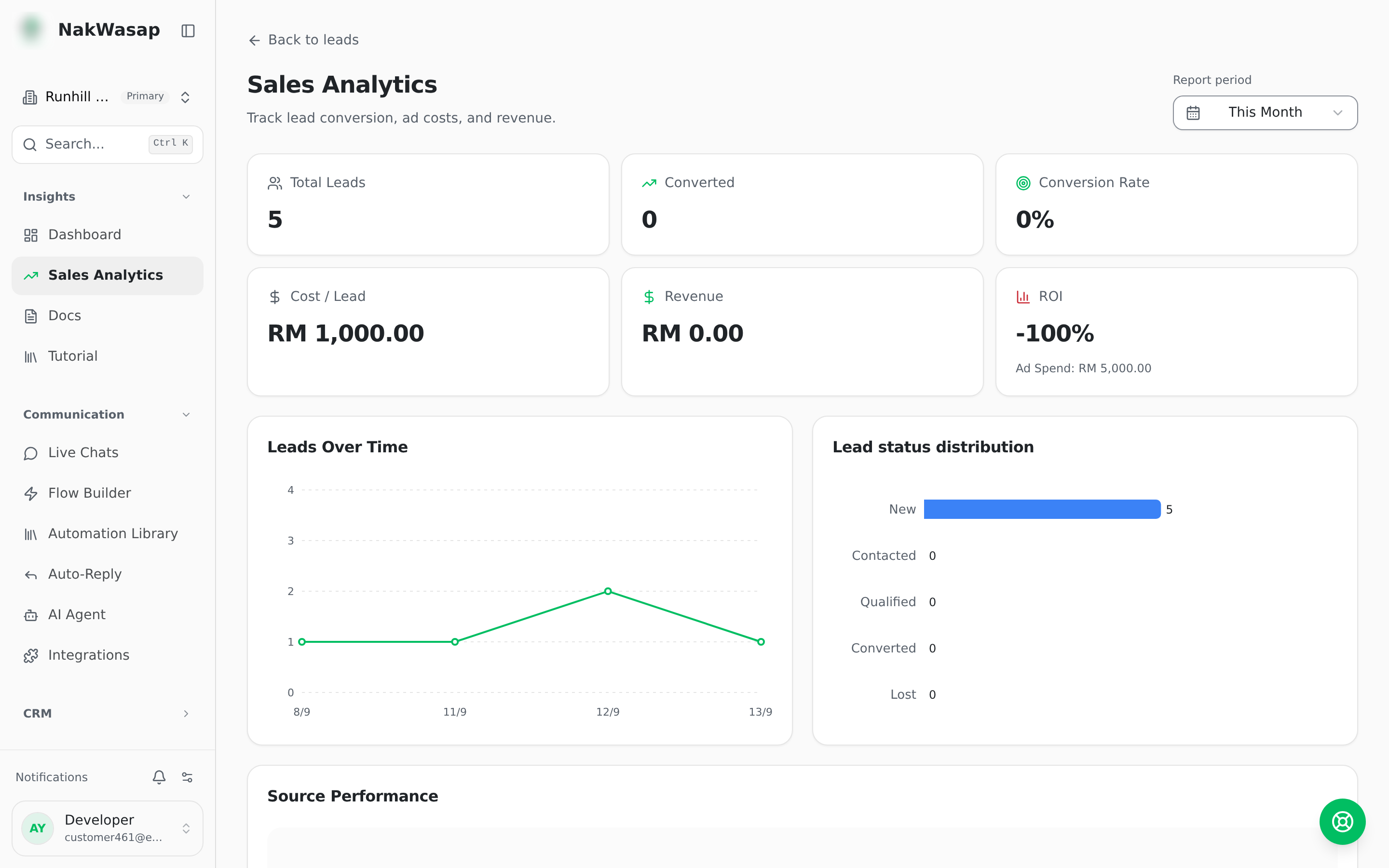The height and width of the screenshot is (868, 1389).
Task: Collapse the Insights section
Action: (x=186, y=197)
